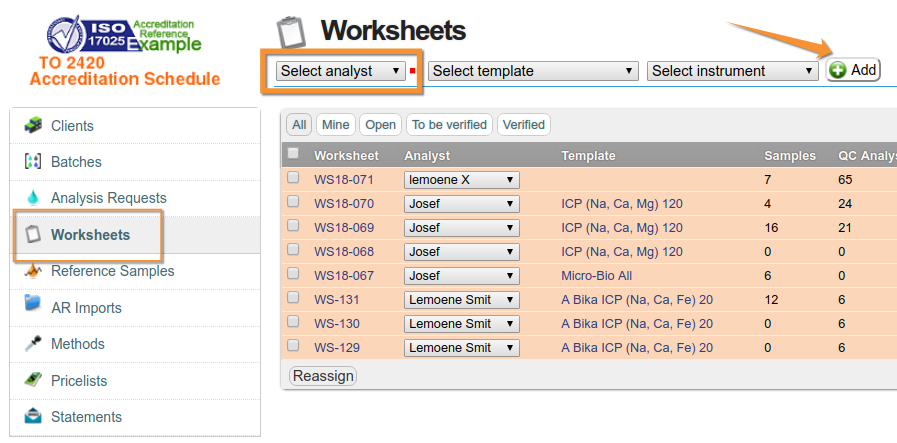Show only Mine worksheets filter

(x=335, y=125)
